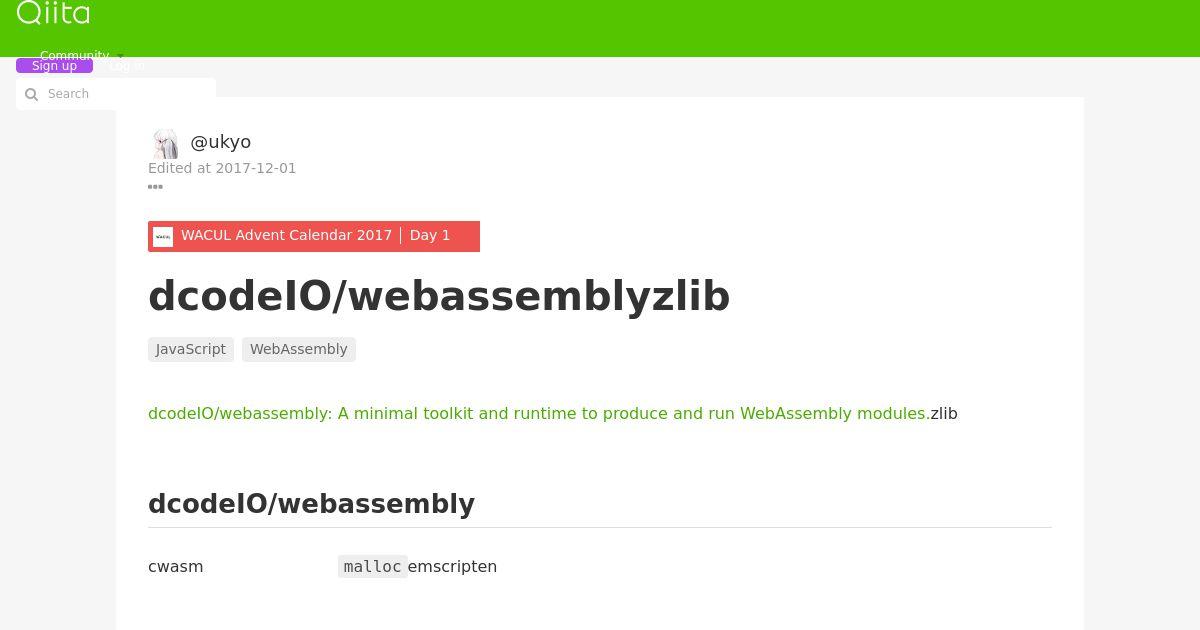Image resolution: width=1200 pixels, height=630 pixels.
Task: Click the dcodeIO/webassembly section heading
Action: (311, 503)
